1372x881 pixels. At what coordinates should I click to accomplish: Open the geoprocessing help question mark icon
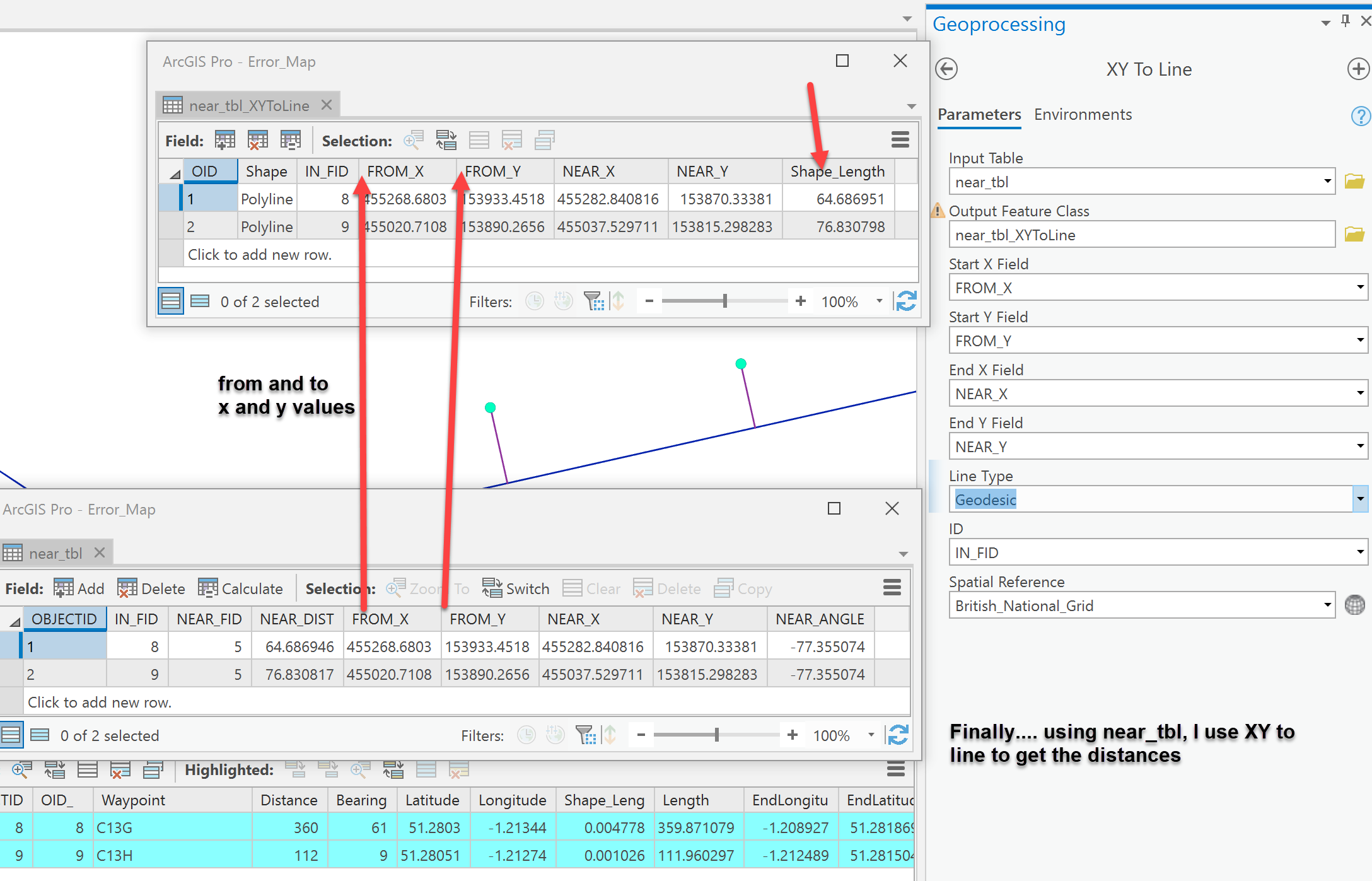click(1360, 115)
